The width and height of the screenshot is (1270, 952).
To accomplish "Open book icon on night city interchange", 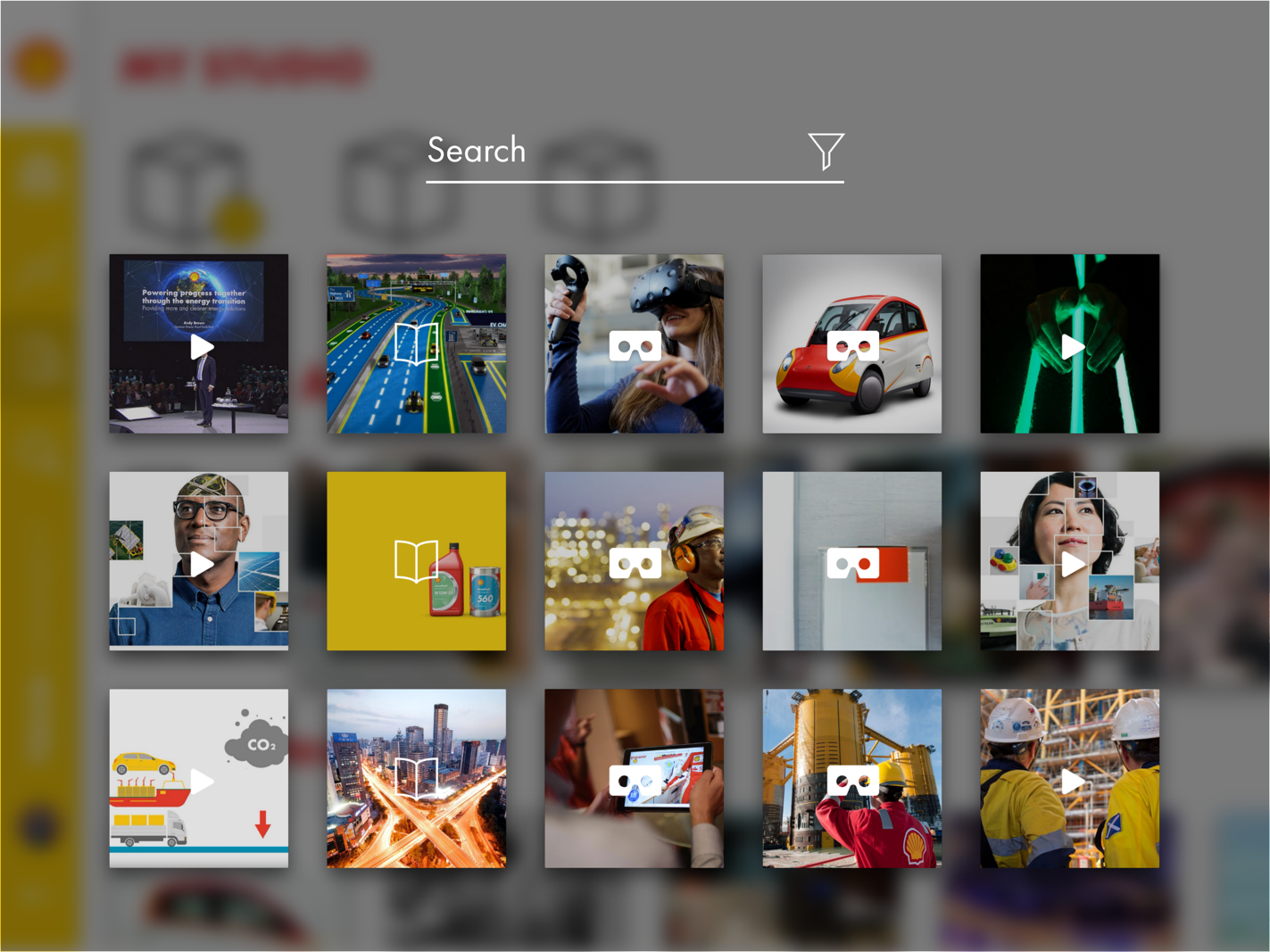I will click(417, 778).
